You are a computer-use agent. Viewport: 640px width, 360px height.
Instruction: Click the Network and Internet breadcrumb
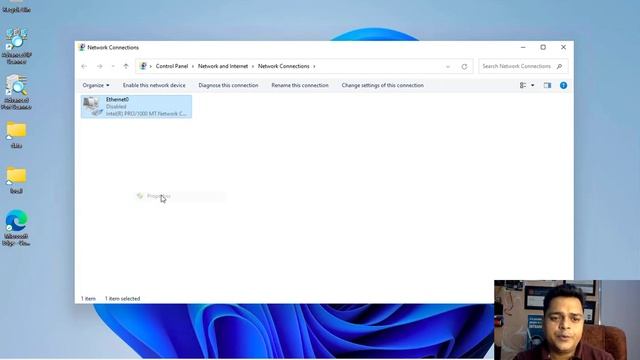pos(223,66)
